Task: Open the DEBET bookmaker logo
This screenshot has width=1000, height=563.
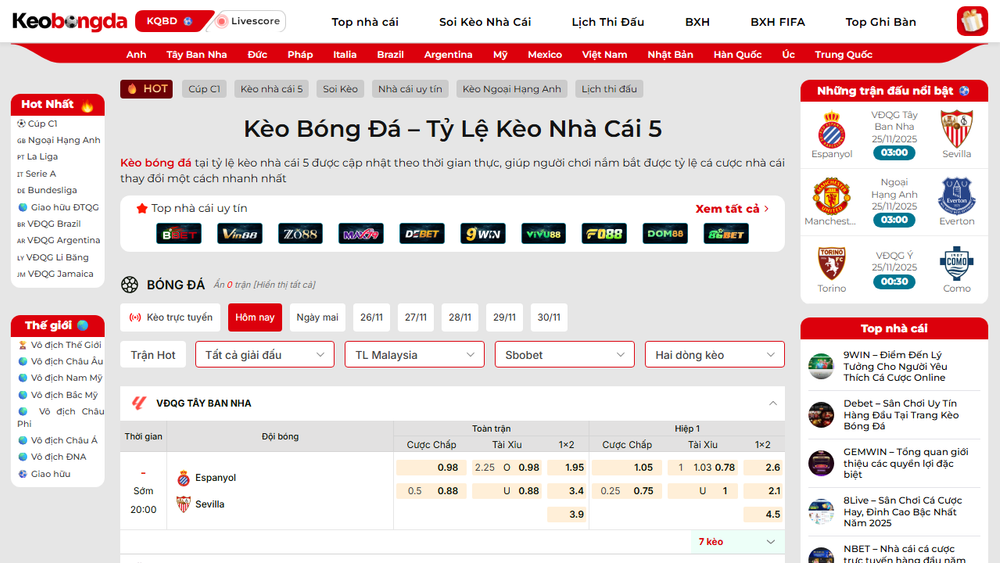Action: (422, 234)
